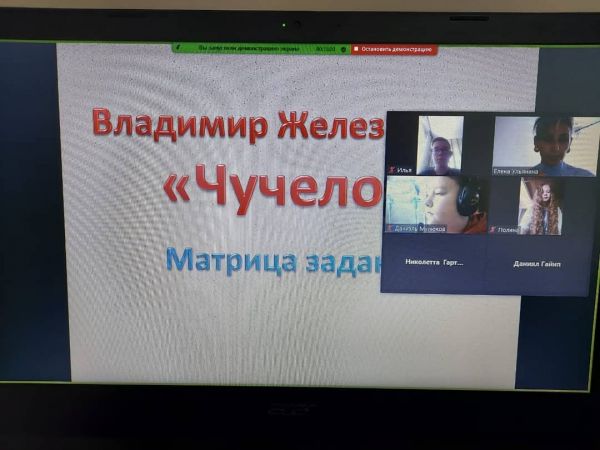Click the red Остановить демонстрацию button
The height and width of the screenshot is (450, 600).
click(394, 48)
